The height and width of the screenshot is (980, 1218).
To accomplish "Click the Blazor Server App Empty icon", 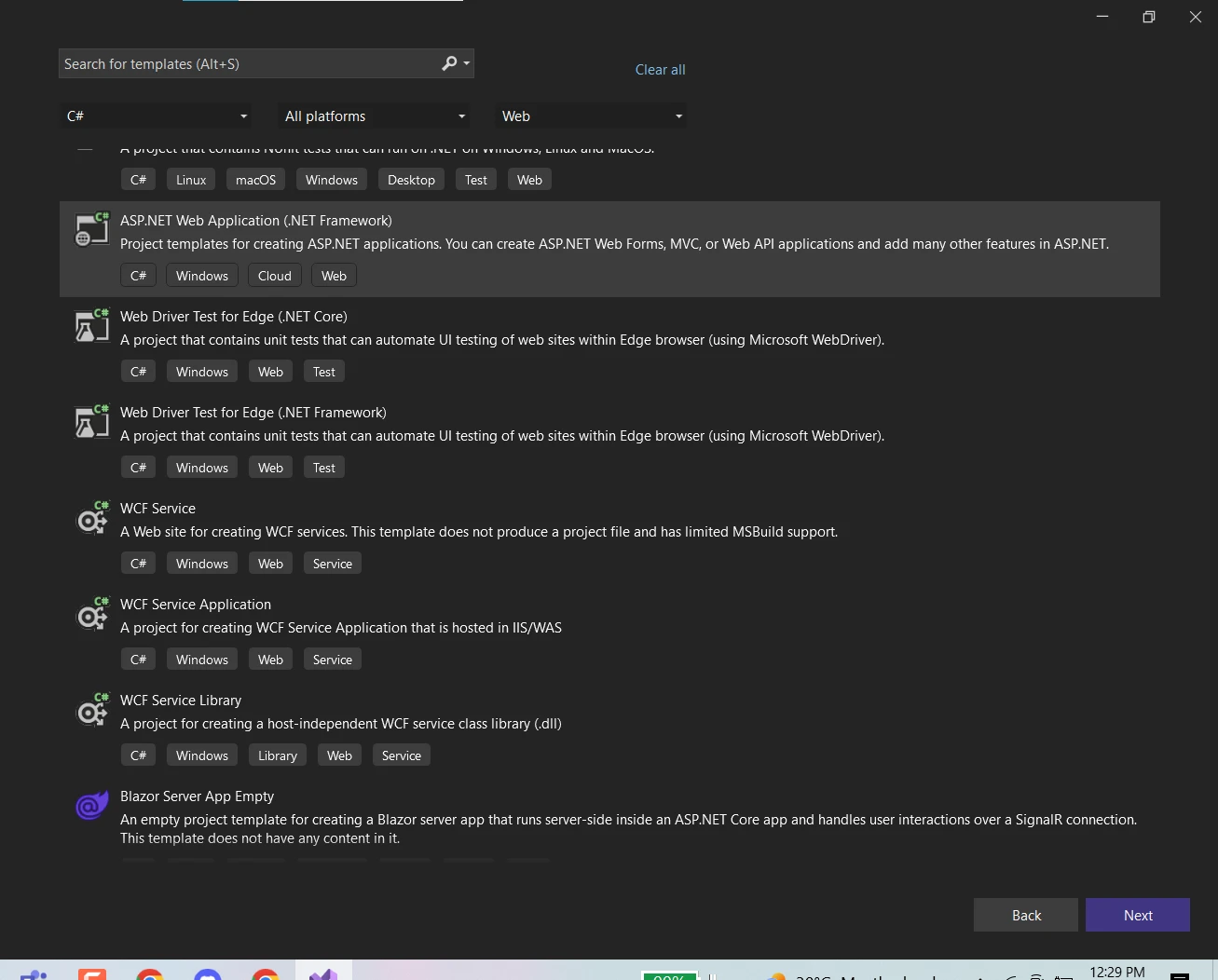I will [91, 805].
